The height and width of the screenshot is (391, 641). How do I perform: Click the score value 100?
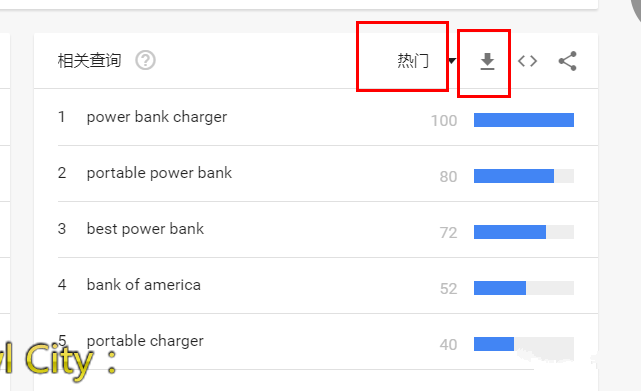pyautogui.click(x=444, y=121)
